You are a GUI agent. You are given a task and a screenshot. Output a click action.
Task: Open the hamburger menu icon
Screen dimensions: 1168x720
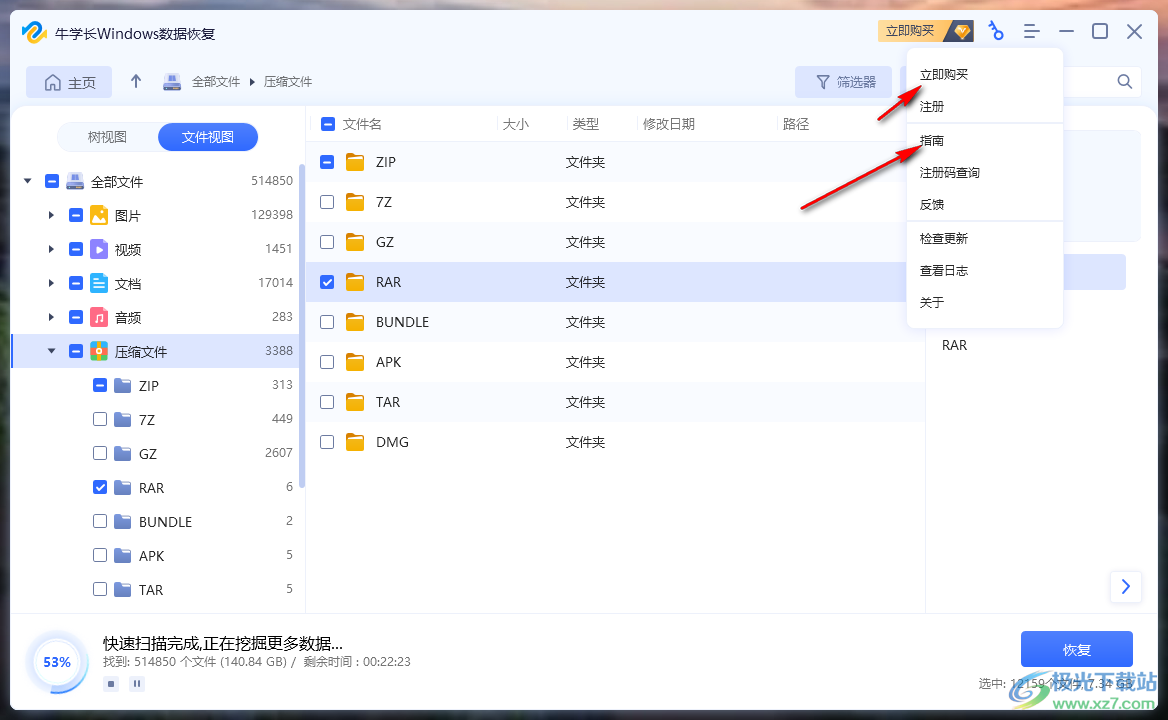1031,31
